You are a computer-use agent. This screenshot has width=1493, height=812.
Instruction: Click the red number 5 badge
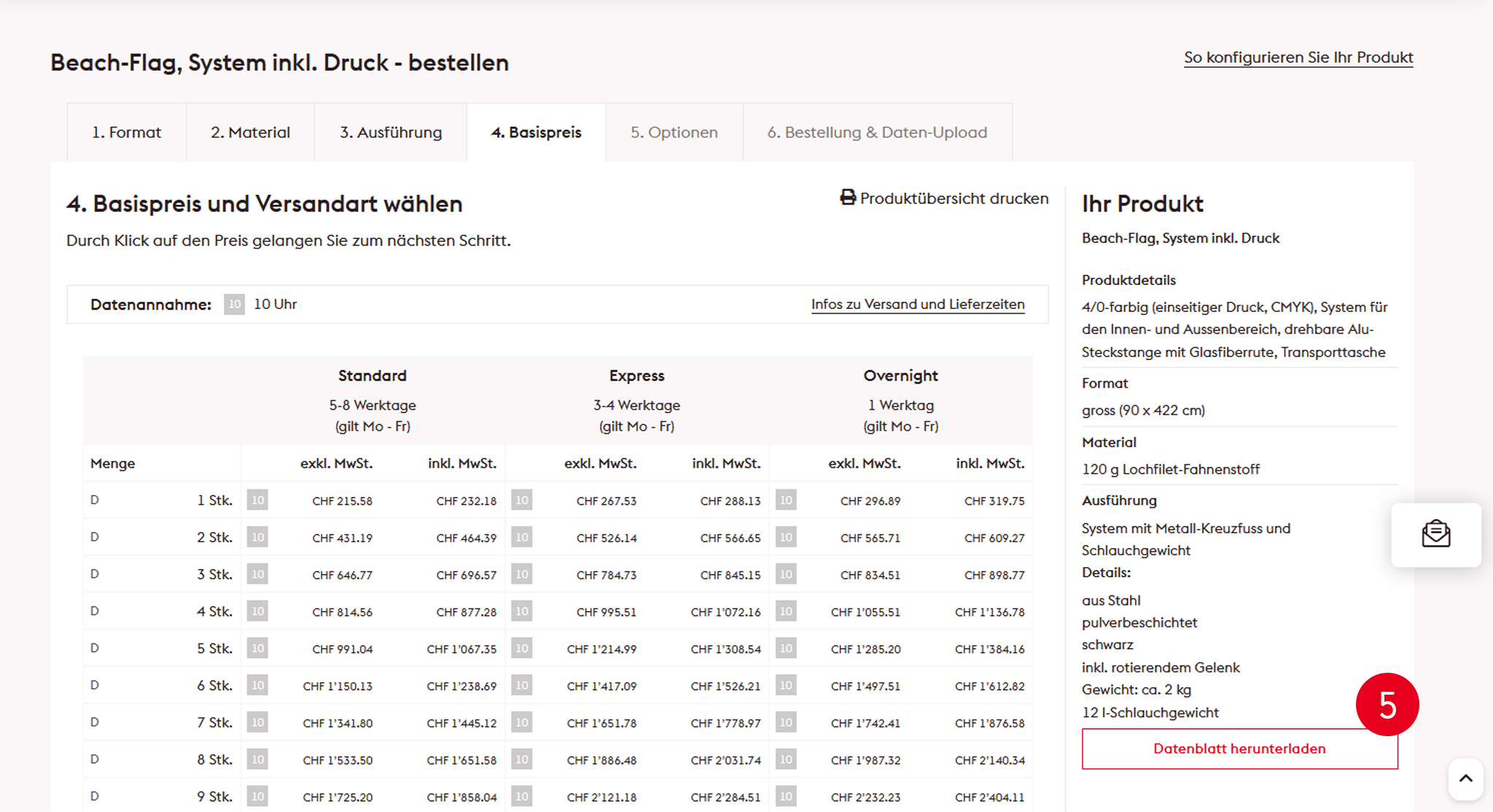pos(1387,705)
